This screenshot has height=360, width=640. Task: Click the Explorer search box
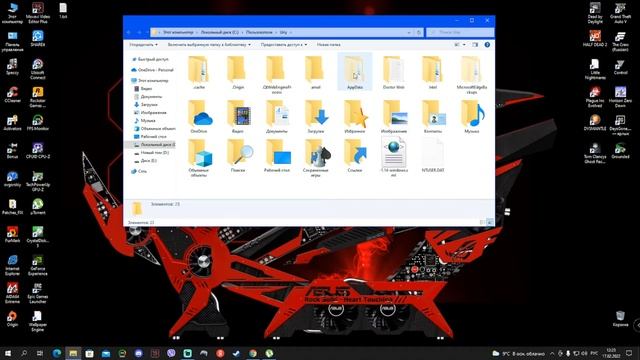pyautogui.click(x=460, y=32)
